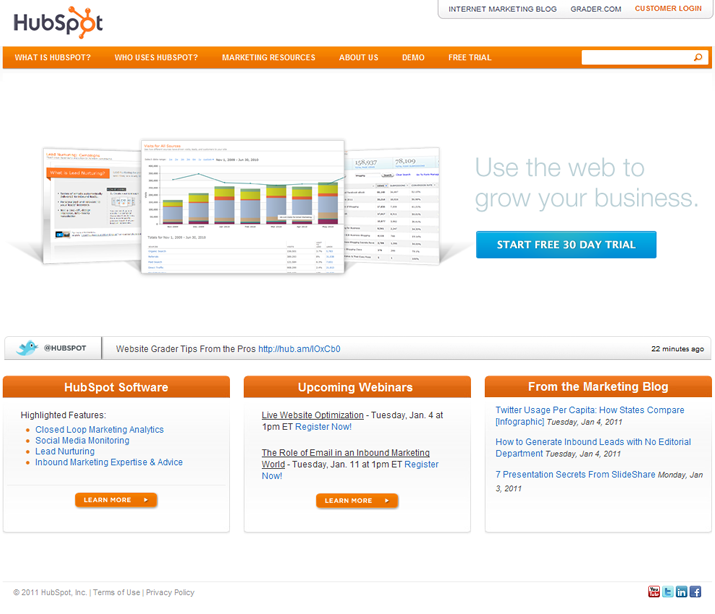Open the @HUBSPOT Twitter handle
This screenshot has height=614, width=715.
65,348
